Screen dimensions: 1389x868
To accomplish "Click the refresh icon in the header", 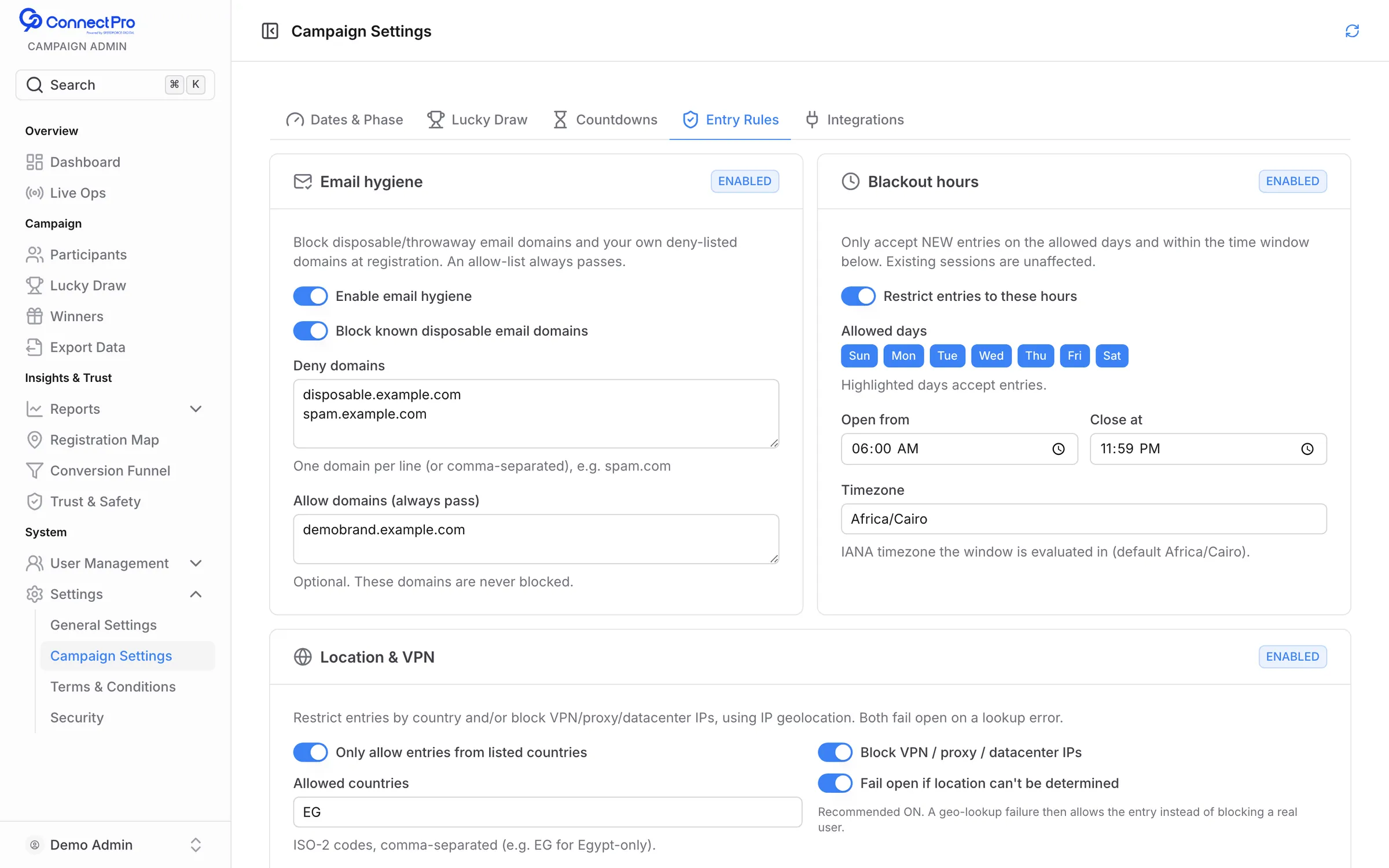I will click(1352, 31).
